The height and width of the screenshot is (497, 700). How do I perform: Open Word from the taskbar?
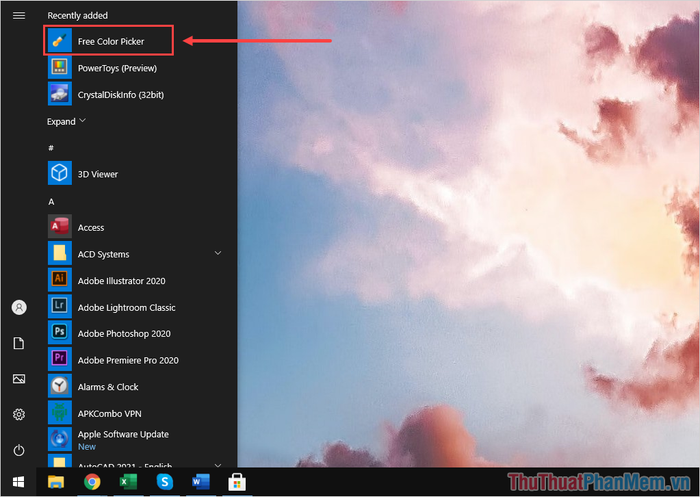(x=201, y=482)
